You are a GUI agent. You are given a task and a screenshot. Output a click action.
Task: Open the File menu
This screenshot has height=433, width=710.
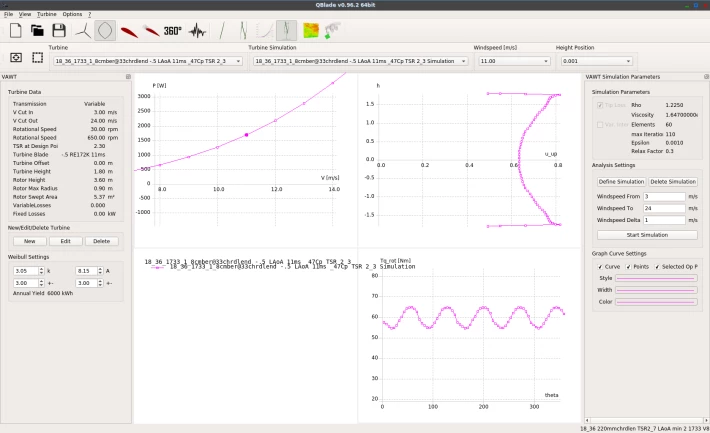coord(9,14)
